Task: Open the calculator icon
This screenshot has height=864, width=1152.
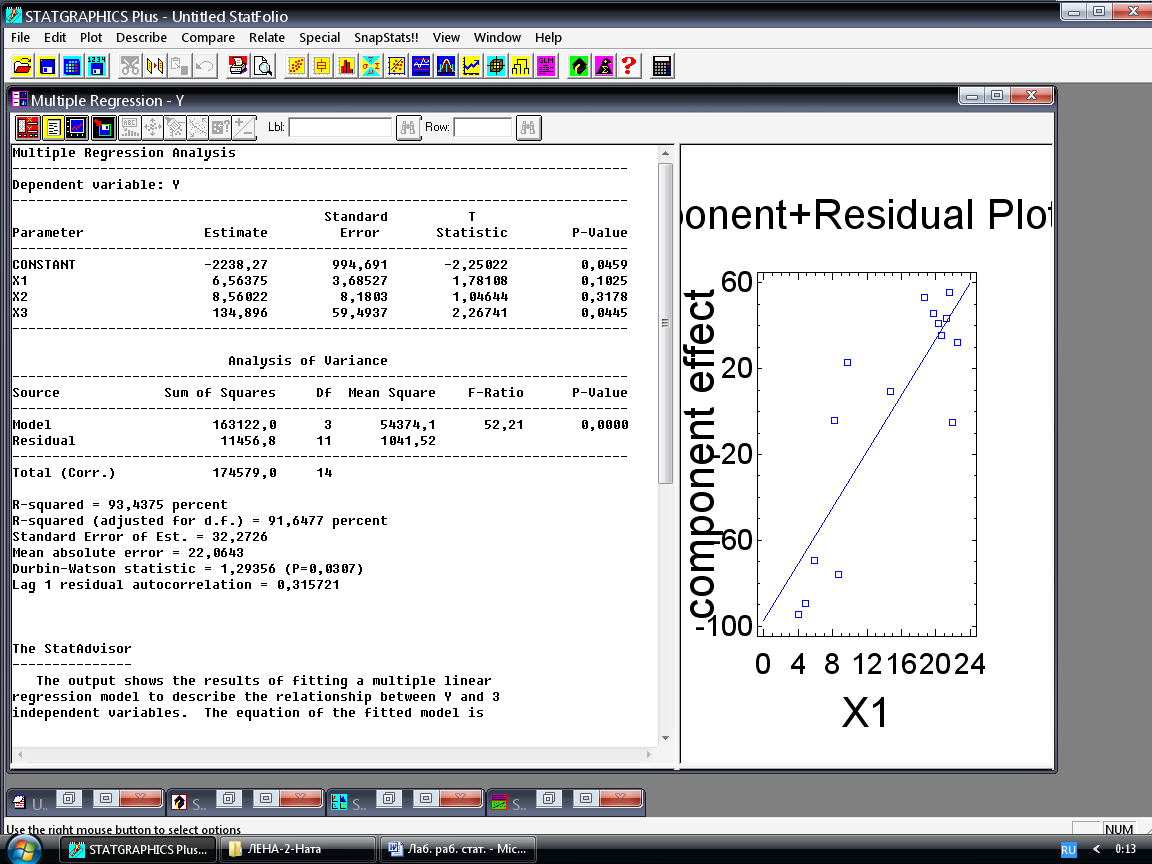Action: 662,66
